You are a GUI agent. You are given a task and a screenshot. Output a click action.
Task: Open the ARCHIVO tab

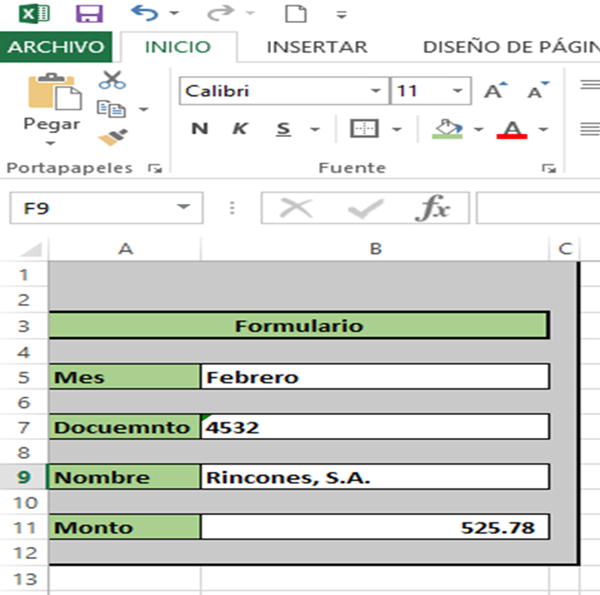56,47
